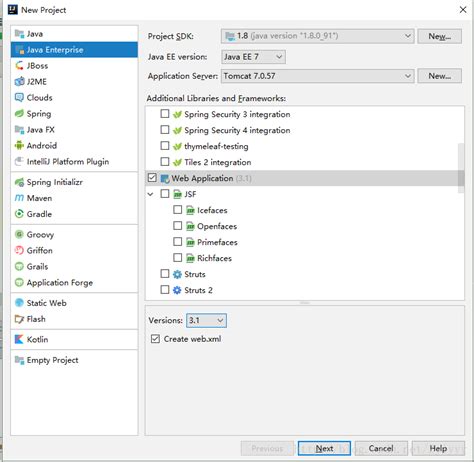This screenshot has width=474, height=462.
Task: Select Static Web project type
Action: click(74, 303)
